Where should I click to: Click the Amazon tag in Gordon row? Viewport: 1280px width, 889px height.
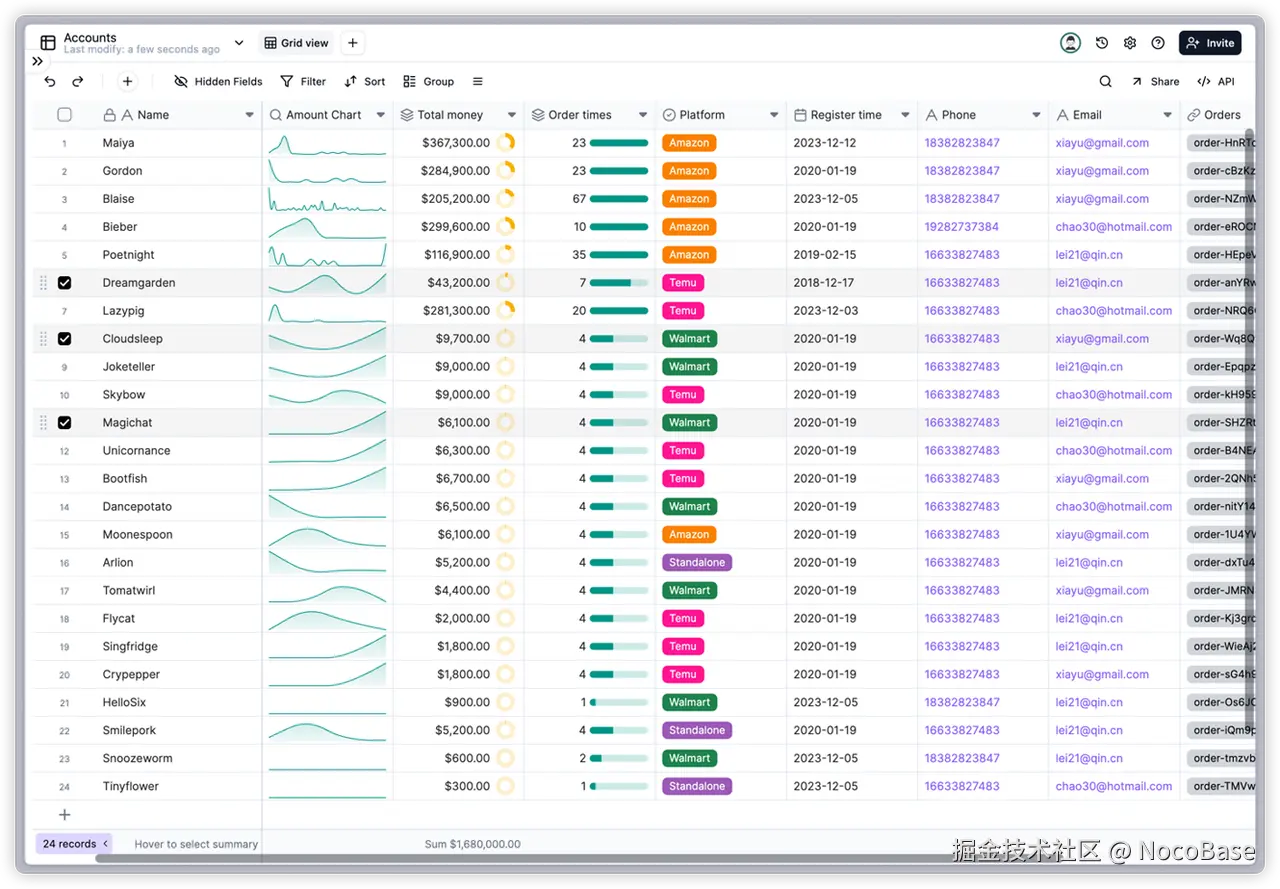pyautogui.click(x=689, y=171)
